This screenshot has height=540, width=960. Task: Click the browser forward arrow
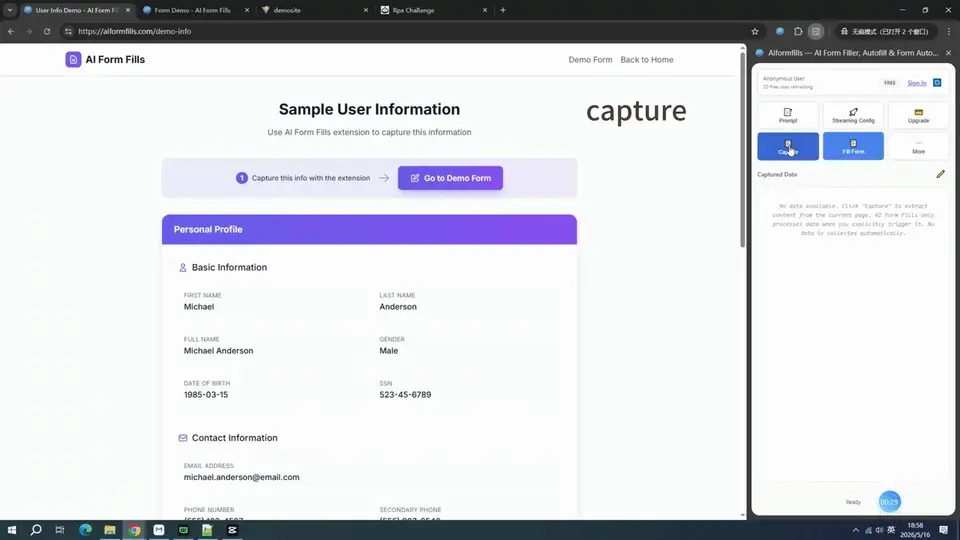tap(29, 31)
